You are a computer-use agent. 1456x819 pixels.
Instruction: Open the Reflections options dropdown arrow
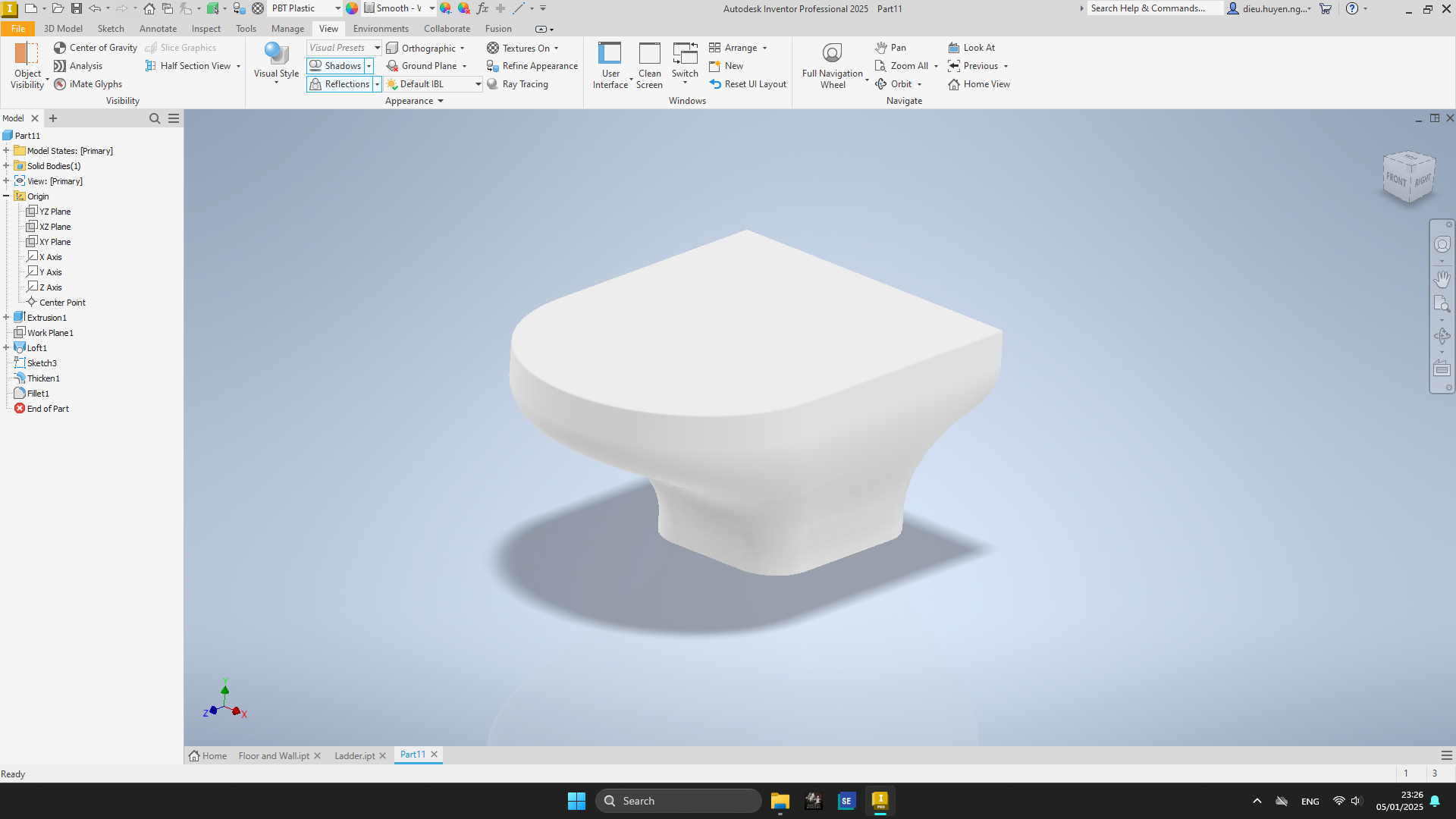[377, 84]
